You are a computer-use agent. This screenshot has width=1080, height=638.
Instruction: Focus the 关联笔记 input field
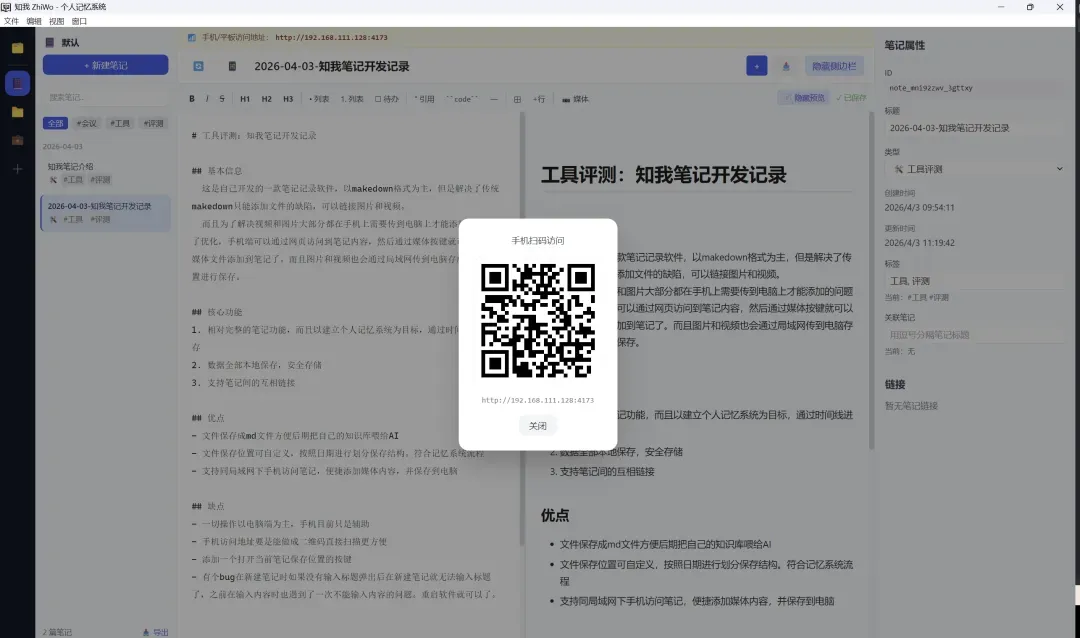pos(974,335)
